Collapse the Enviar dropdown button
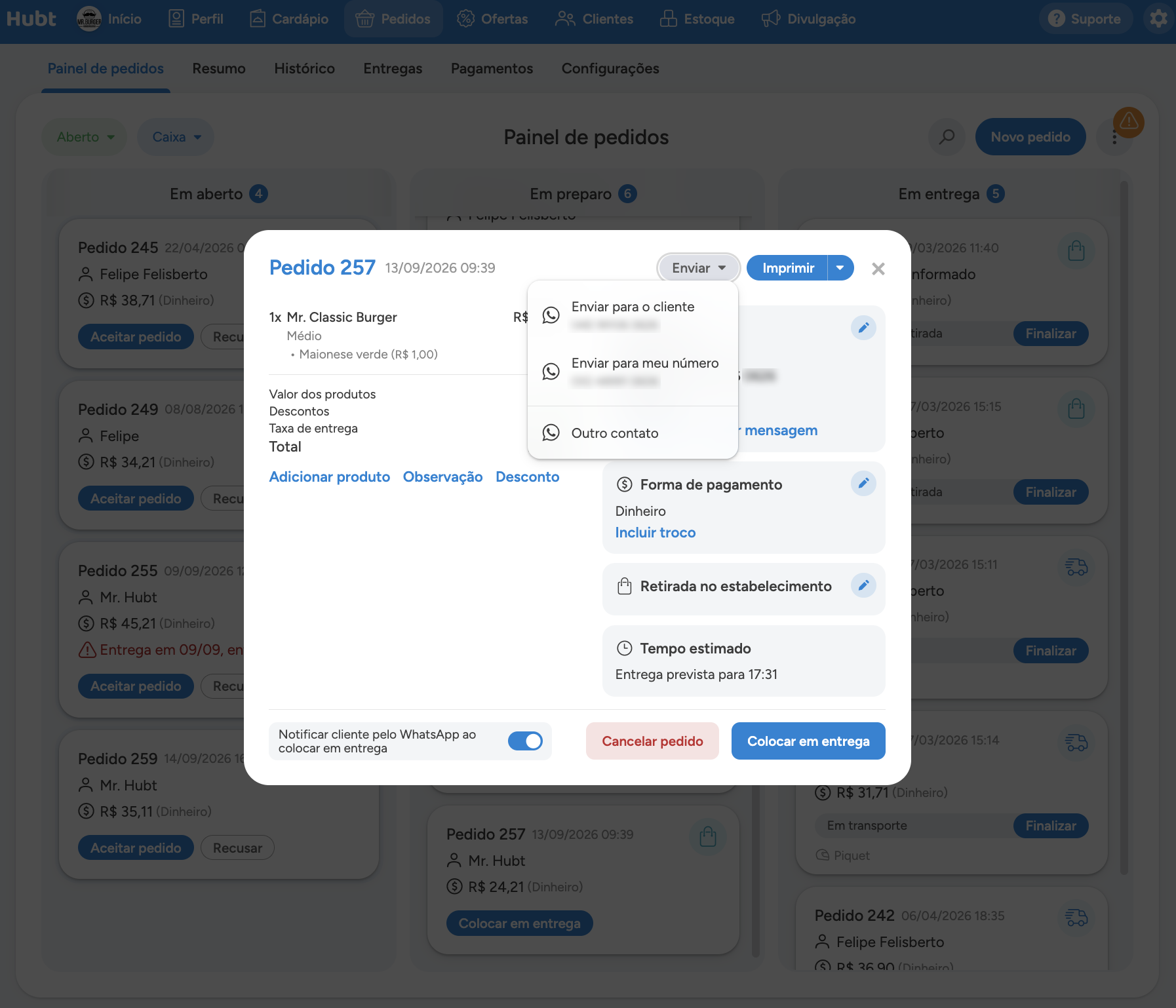1176x1008 pixels. click(x=698, y=268)
